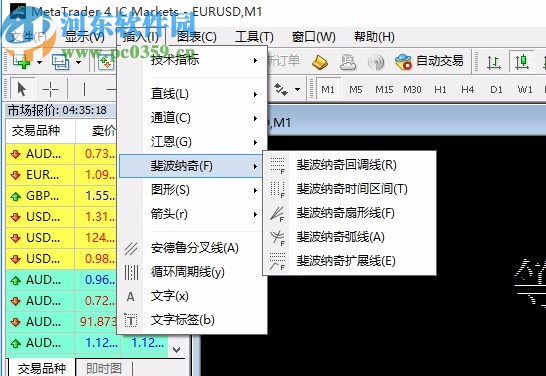546x376 pixels.
Task: Click the highlighted 斐波纳奇(F) menu entry
Action: point(191,166)
